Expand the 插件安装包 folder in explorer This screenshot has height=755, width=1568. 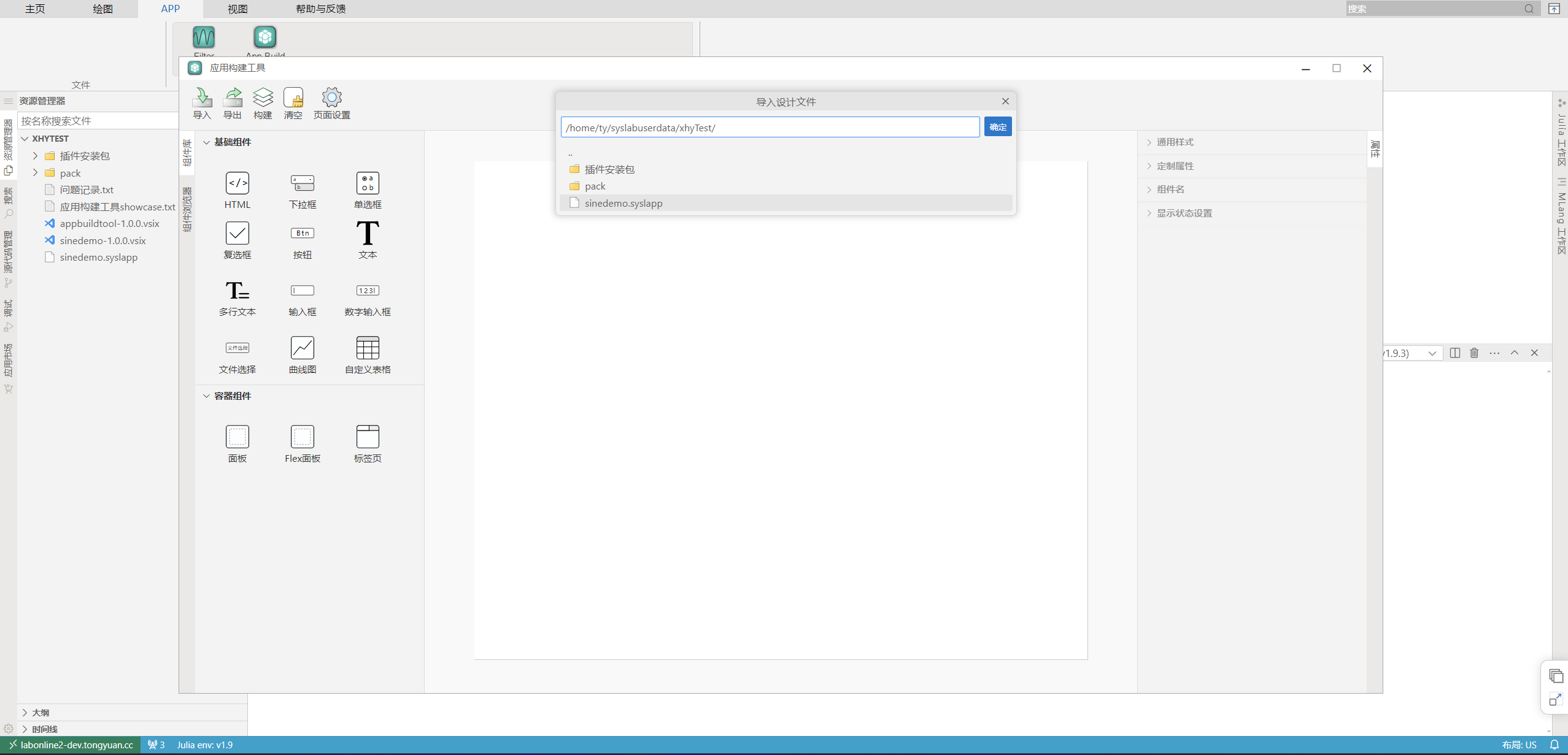[x=36, y=156]
